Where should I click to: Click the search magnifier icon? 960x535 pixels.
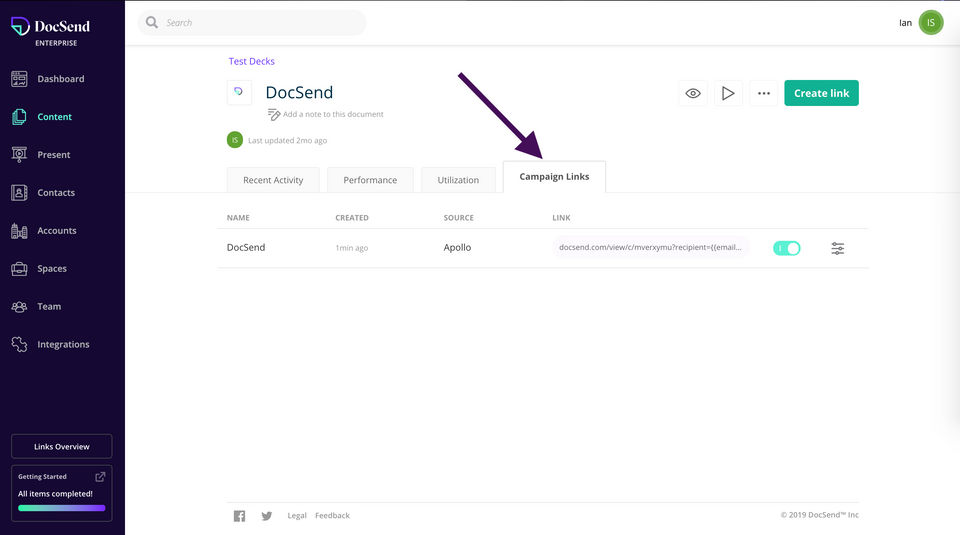click(x=152, y=23)
